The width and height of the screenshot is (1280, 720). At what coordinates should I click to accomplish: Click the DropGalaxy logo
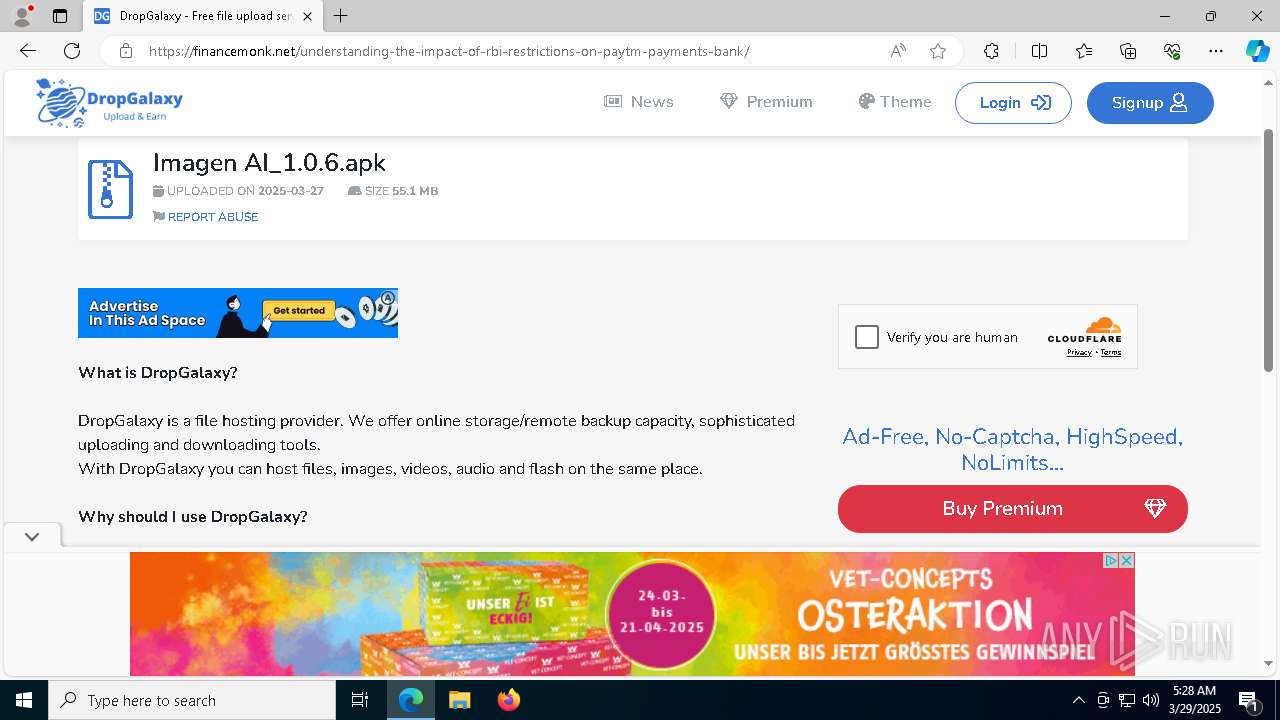tap(109, 103)
